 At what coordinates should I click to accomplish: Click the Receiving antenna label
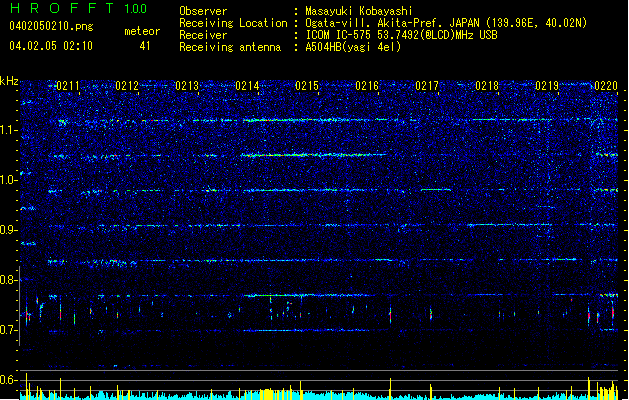(x=230, y=47)
